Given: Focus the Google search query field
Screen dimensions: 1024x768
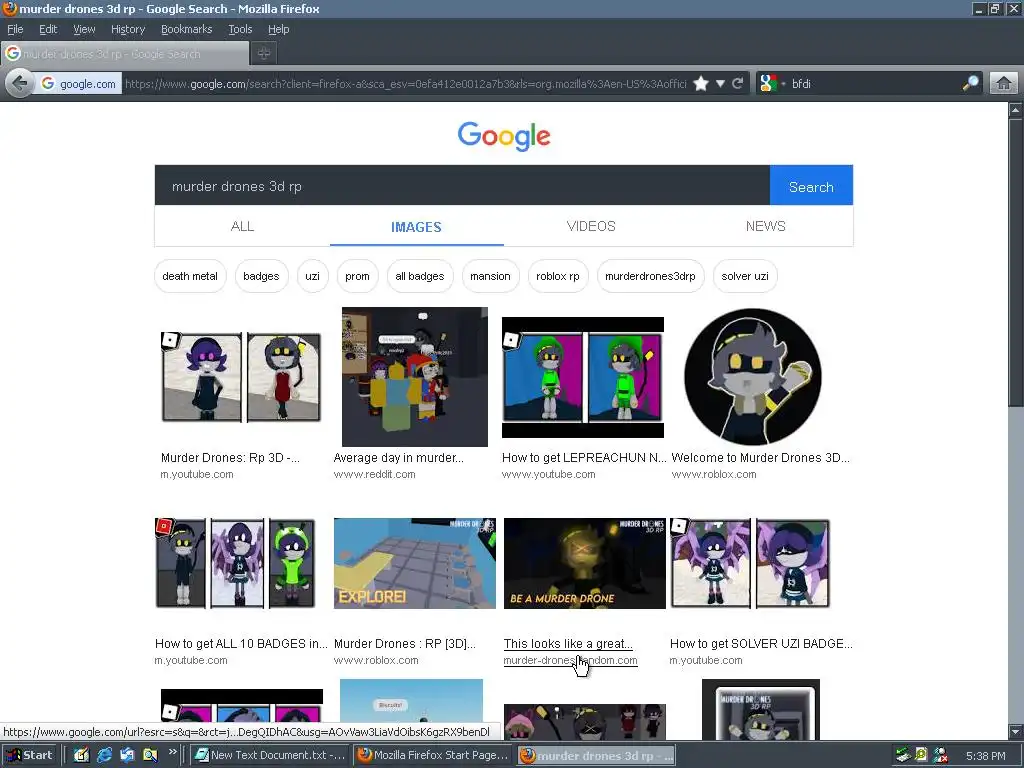Looking at the screenshot, I should (x=462, y=186).
